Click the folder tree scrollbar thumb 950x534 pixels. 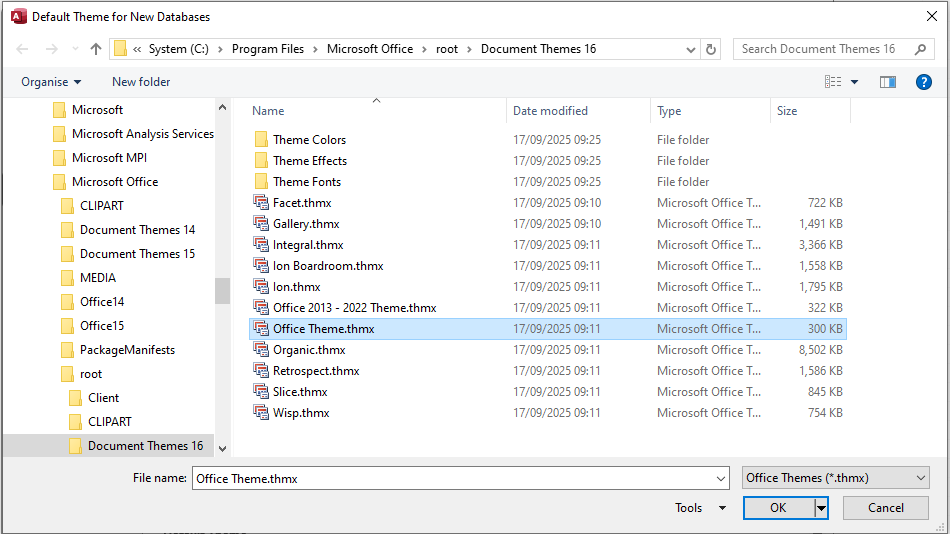point(222,291)
